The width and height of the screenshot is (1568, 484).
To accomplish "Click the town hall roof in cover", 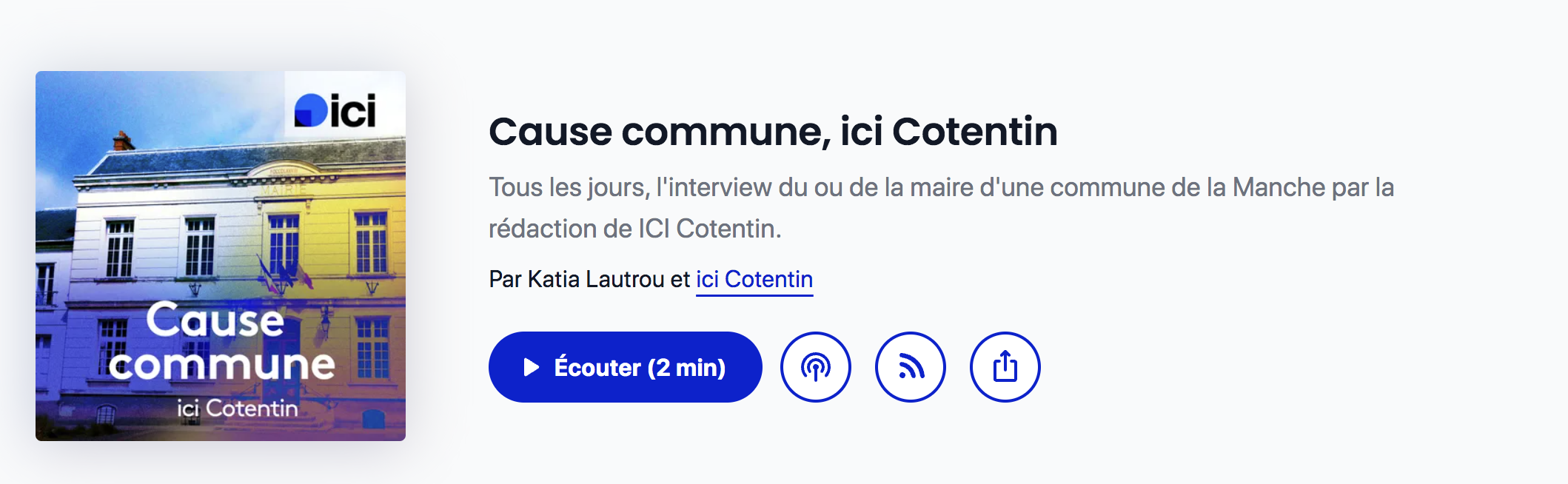I will [244, 159].
